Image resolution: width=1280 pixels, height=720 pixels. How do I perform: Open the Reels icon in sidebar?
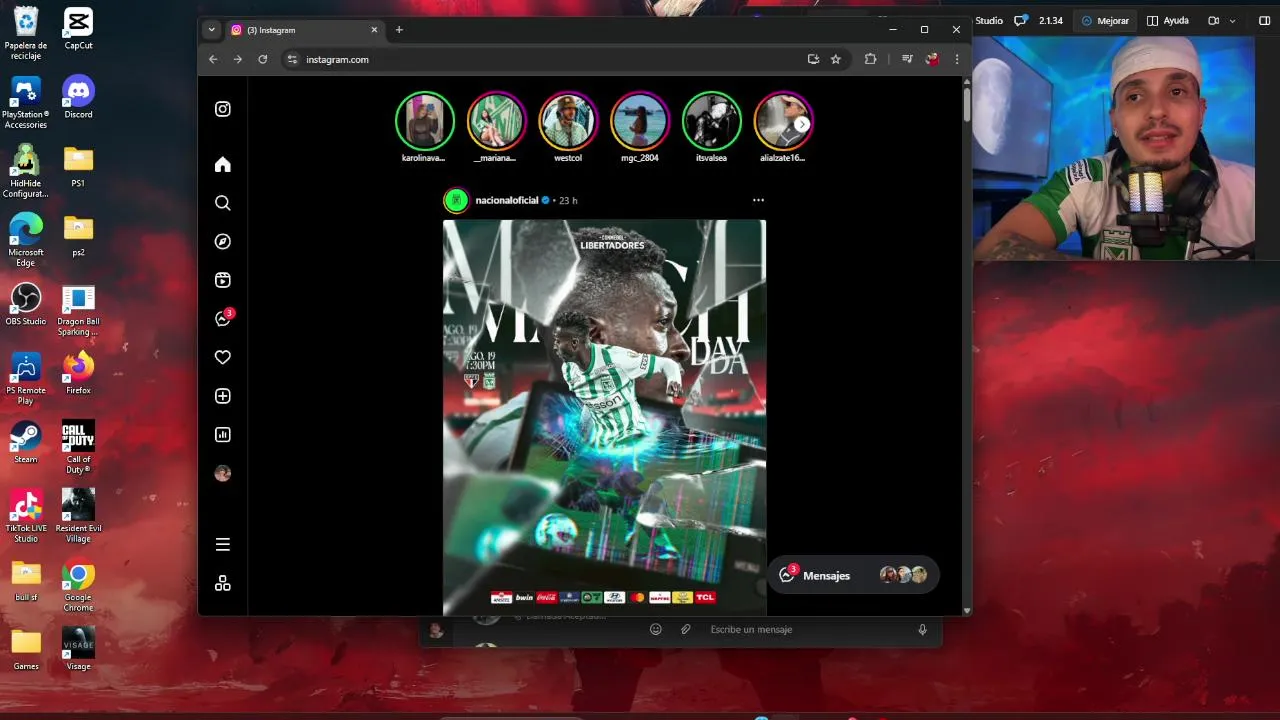coord(223,280)
